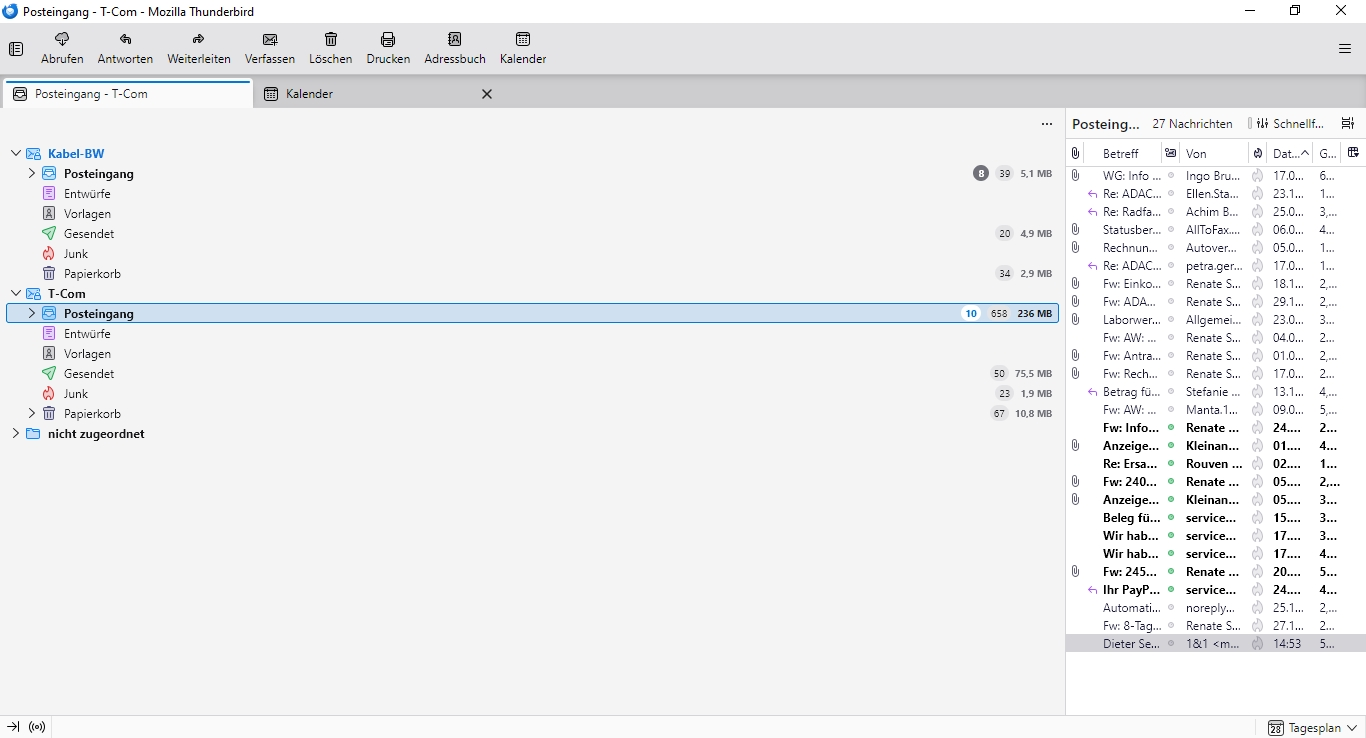Toggle junk status of 'Re: Ersa...' message
The width and height of the screenshot is (1366, 738).
[x=1258, y=464]
